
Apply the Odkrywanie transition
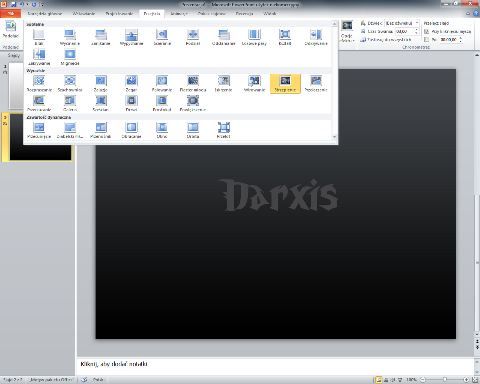click(316, 37)
